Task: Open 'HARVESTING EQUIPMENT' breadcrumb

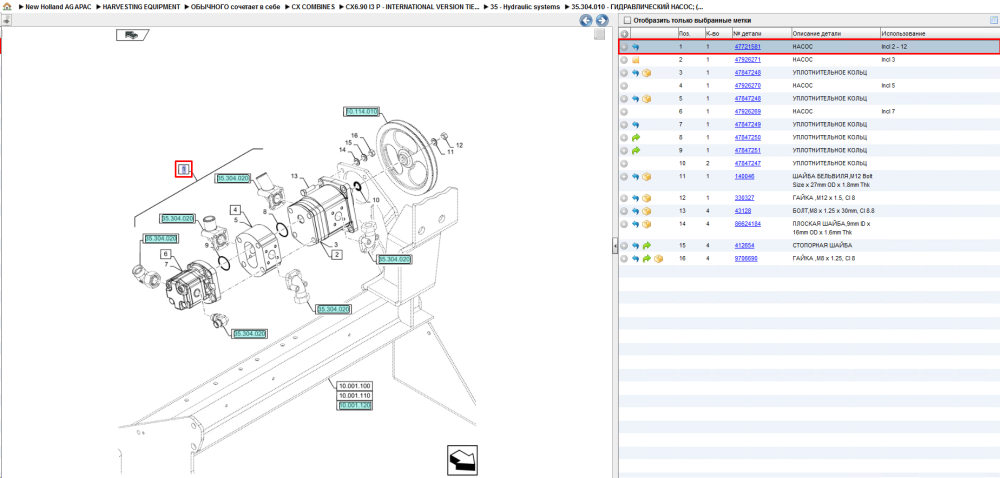Action: pyautogui.click(x=142, y=6)
